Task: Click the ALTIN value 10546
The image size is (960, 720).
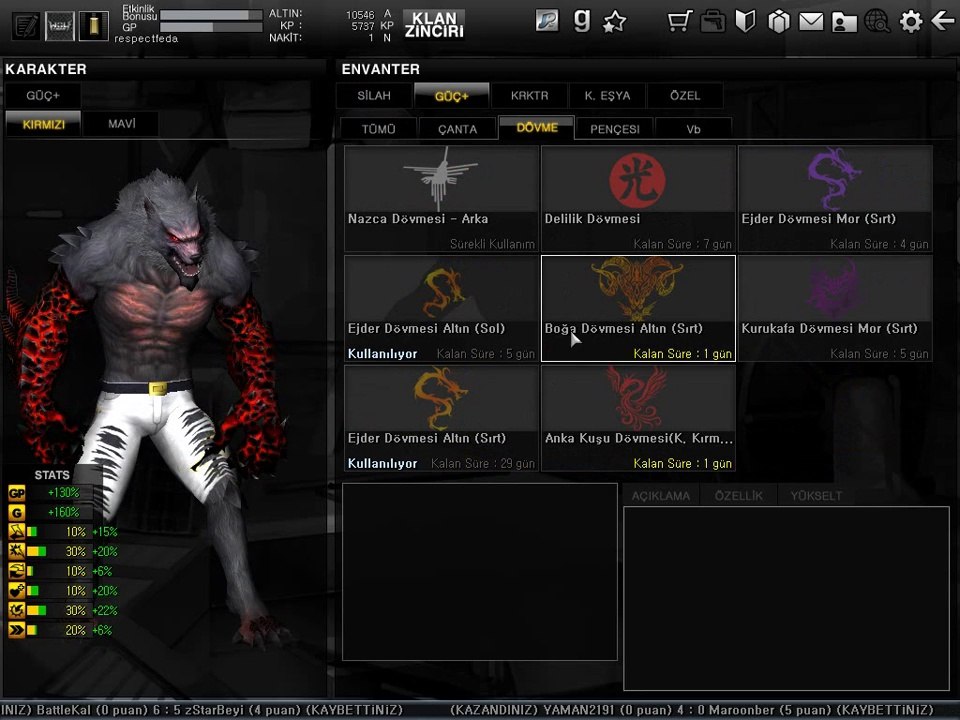Action: 360,15
